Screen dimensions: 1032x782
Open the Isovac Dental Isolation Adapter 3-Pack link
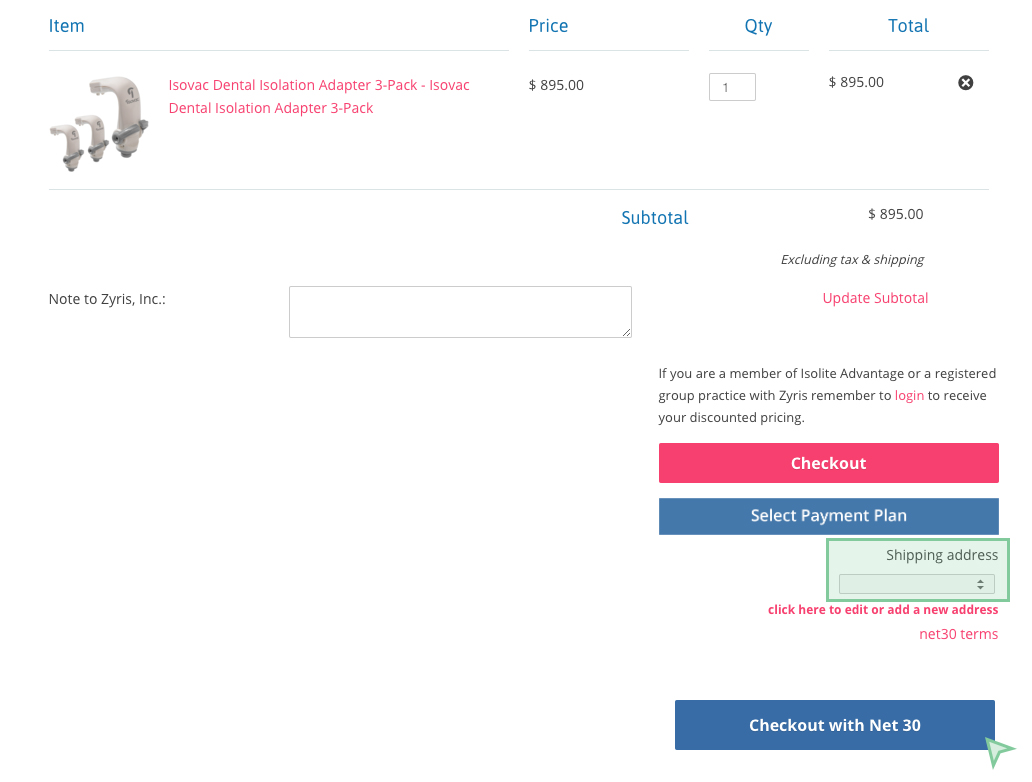click(318, 96)
